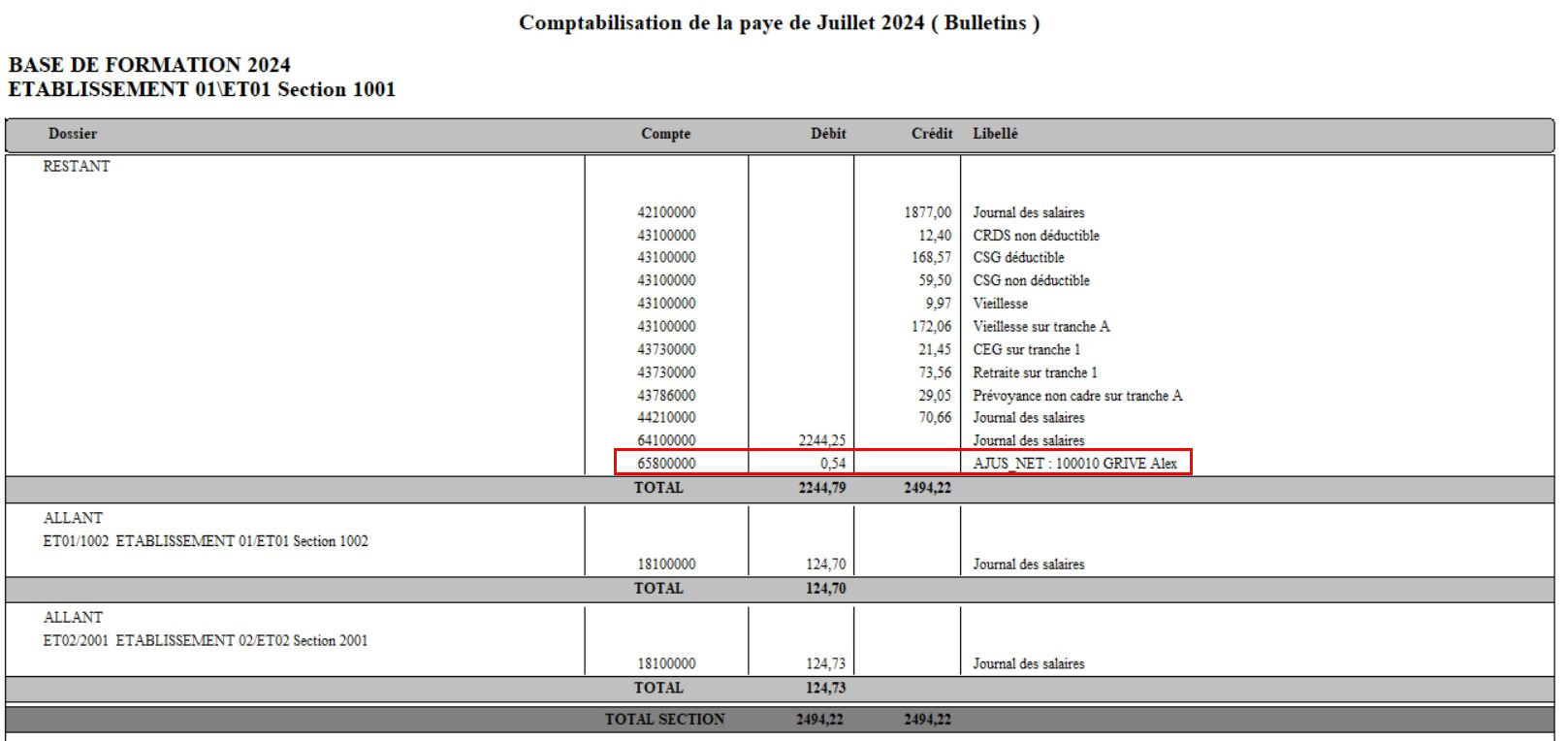Screen dimensions: 1568x741
Task: Select 'ET01/1002 ETABLISSEMENT 01/ET01 Section 1002' line
Action: pyautogui.click(x=206, y=541)
